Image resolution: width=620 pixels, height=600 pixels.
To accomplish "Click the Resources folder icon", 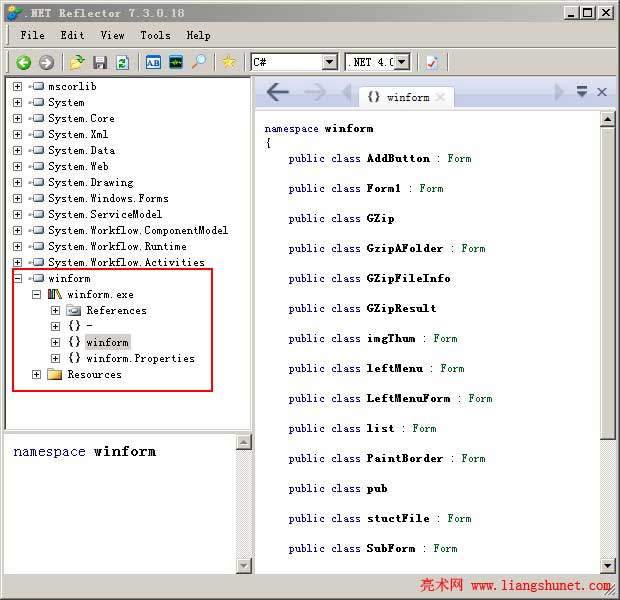I will [55, 374].
